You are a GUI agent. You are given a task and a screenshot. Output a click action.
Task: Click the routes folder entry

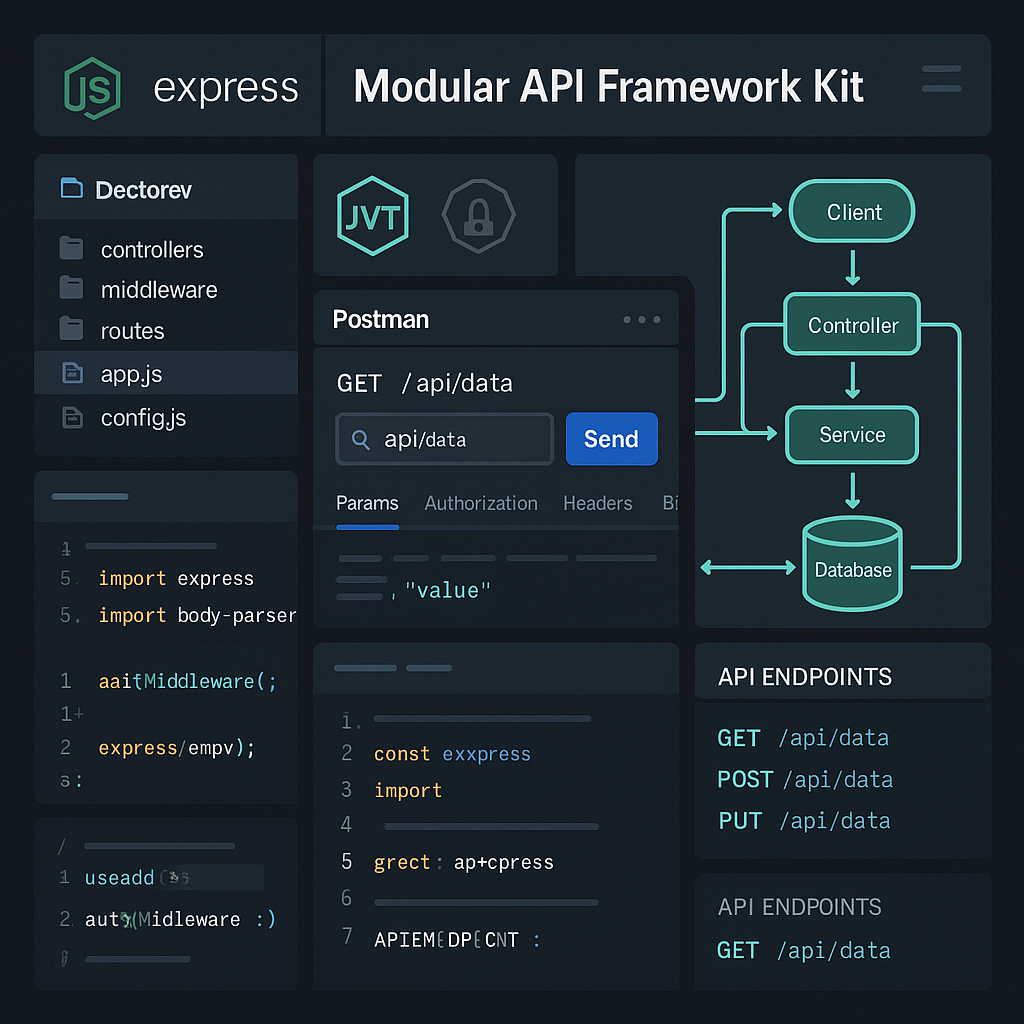(131, 331)
